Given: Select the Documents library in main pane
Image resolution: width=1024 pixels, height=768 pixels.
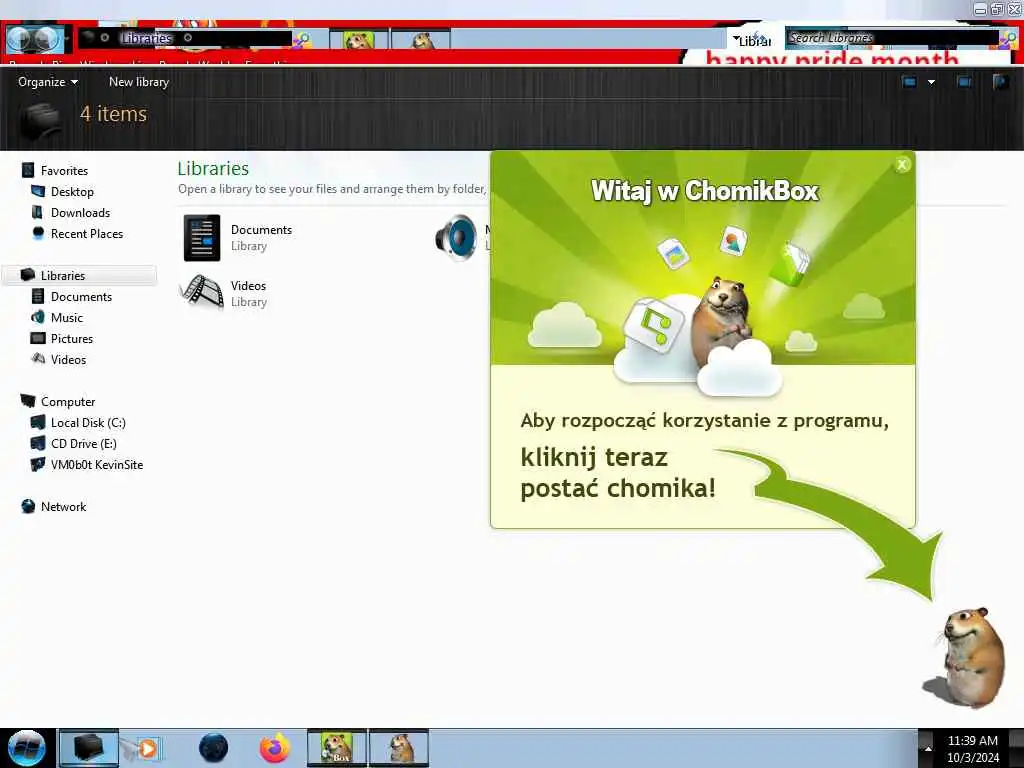Looking at the screenshot, I should (x=238, y=238).
